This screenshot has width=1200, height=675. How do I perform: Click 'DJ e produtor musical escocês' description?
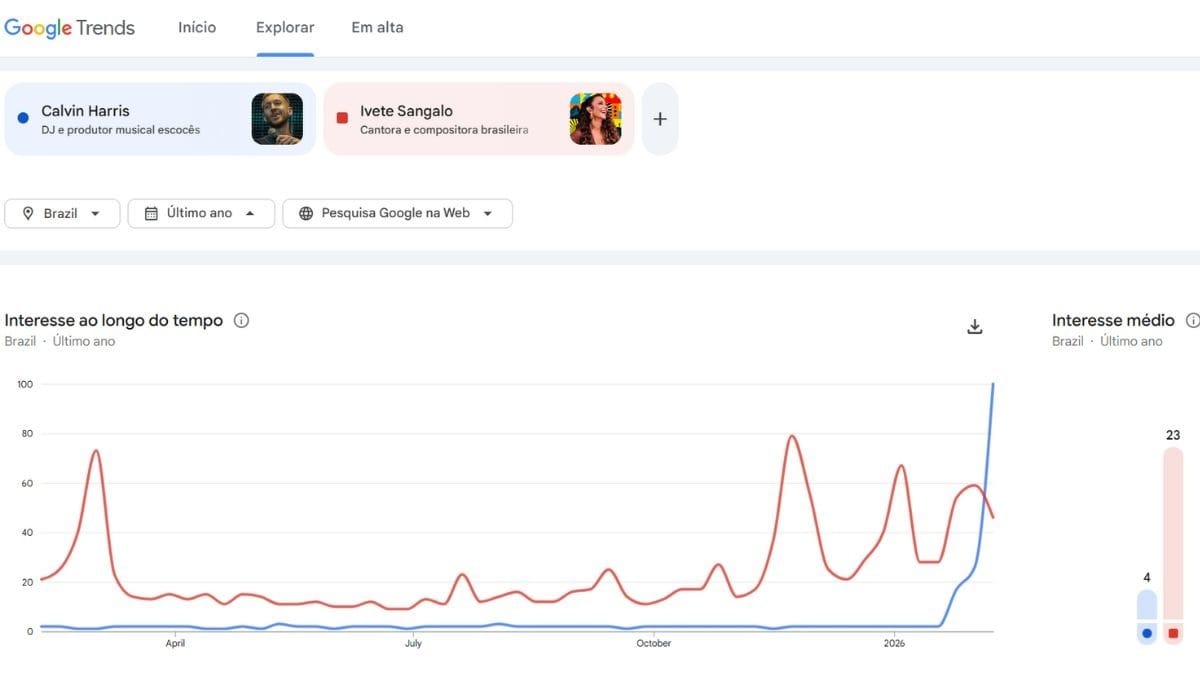[x=121, y=130]
